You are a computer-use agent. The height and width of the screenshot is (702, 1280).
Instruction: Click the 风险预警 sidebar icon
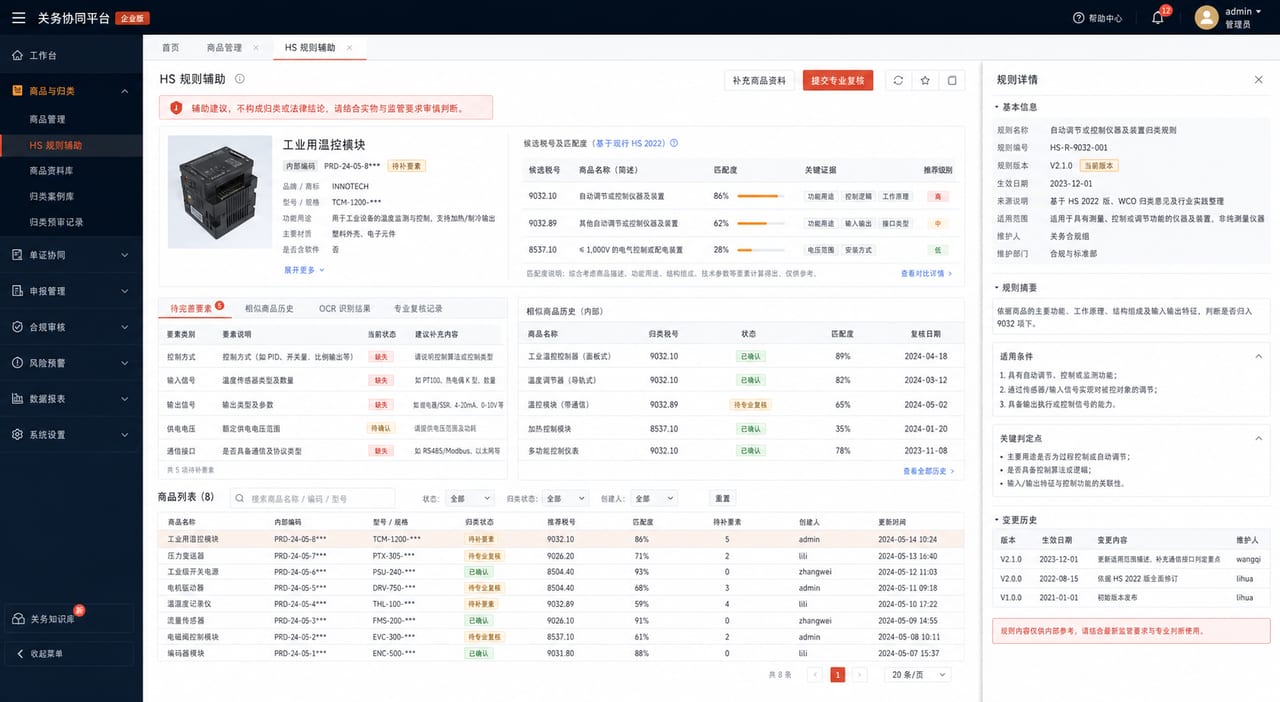point(17,363)
